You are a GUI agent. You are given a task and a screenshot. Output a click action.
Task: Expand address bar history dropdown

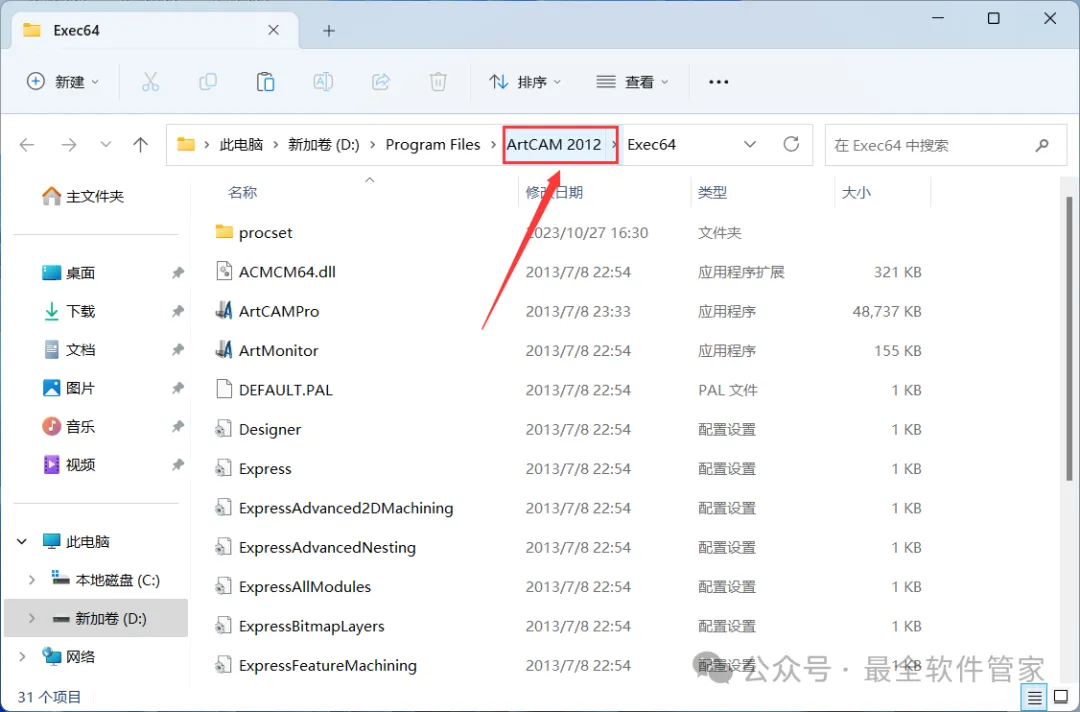(750, 145)
